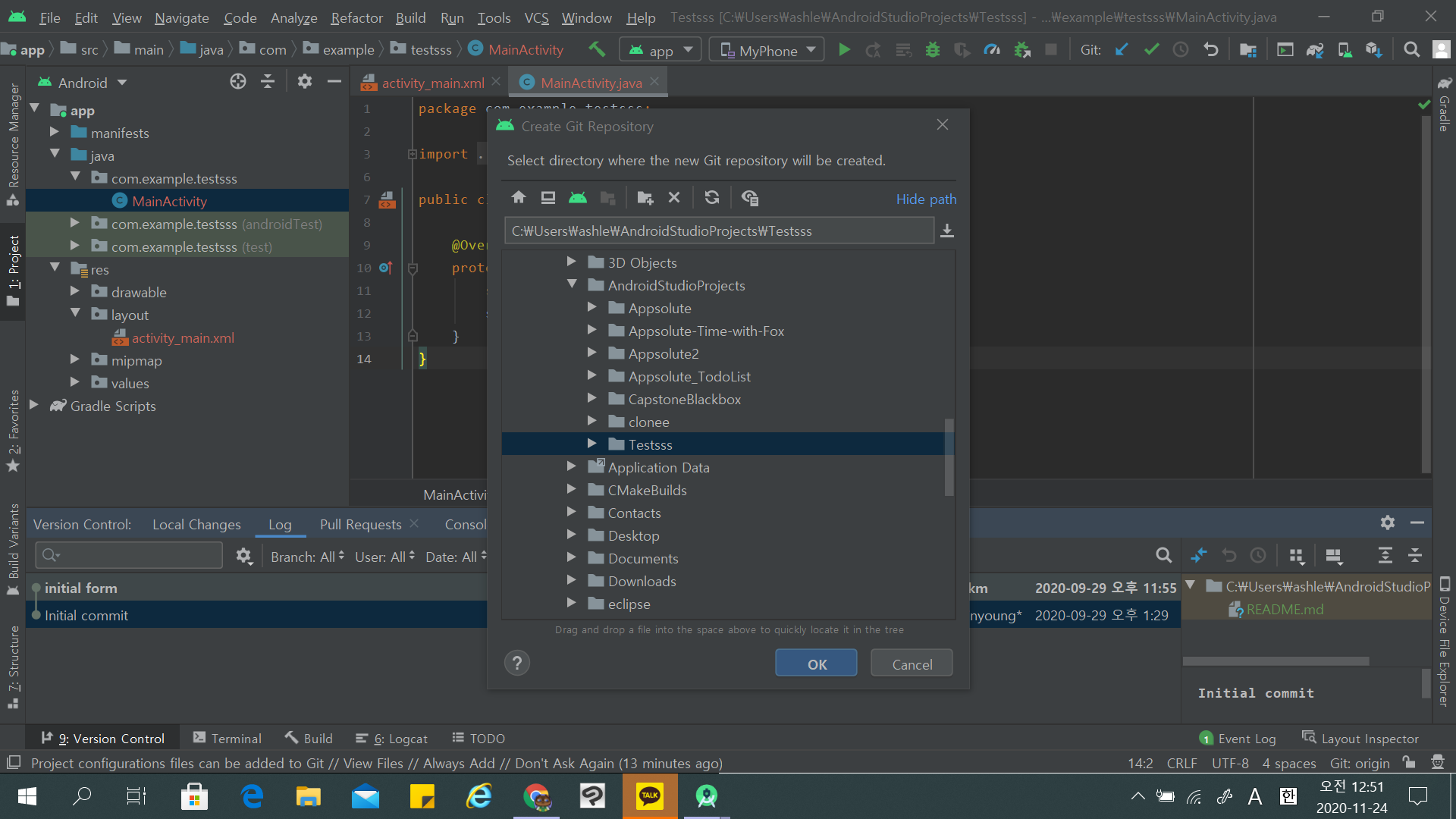The image size is (1456, 819).
Task: Click the Cancel button
Action: point(912,664)
